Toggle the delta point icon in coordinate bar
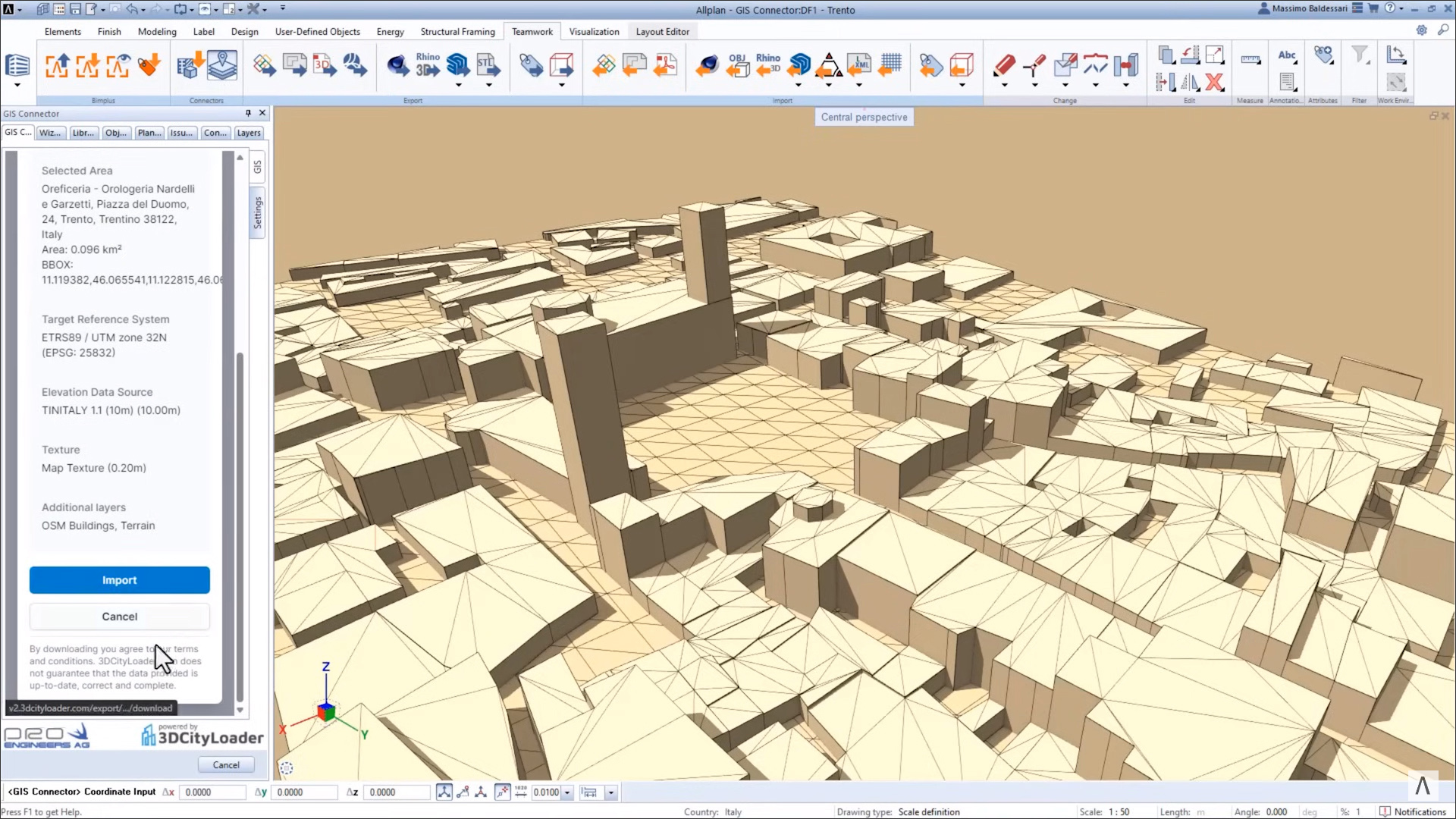 coord(481,792)
